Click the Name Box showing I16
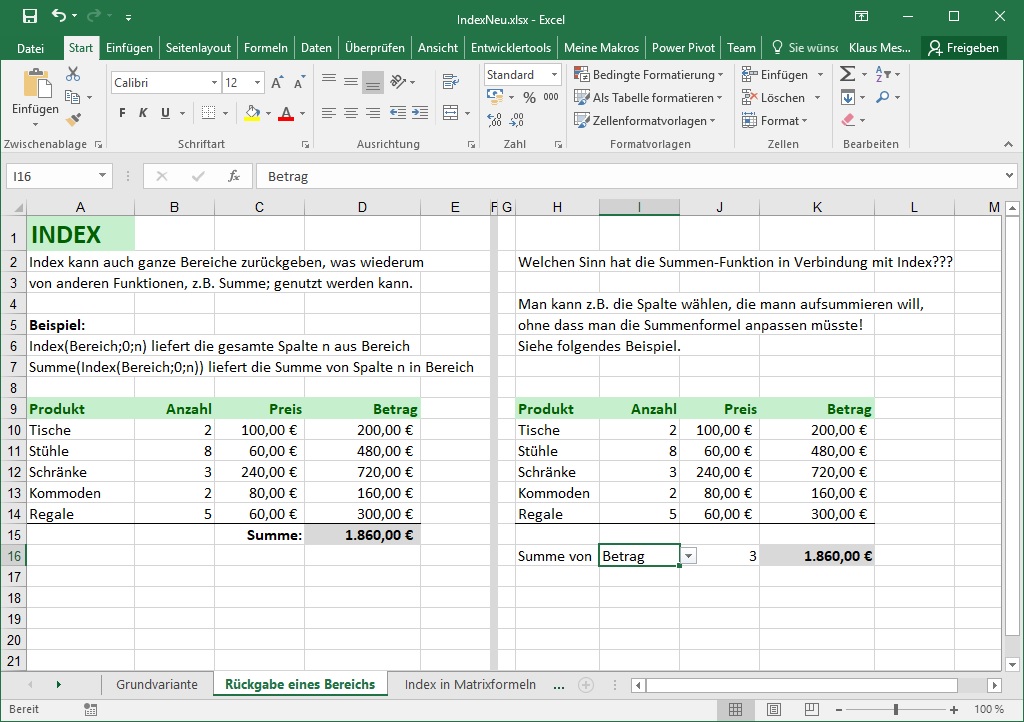This screenshot has width=1024, height=722. pyautogui.click(x=50, y=176)
